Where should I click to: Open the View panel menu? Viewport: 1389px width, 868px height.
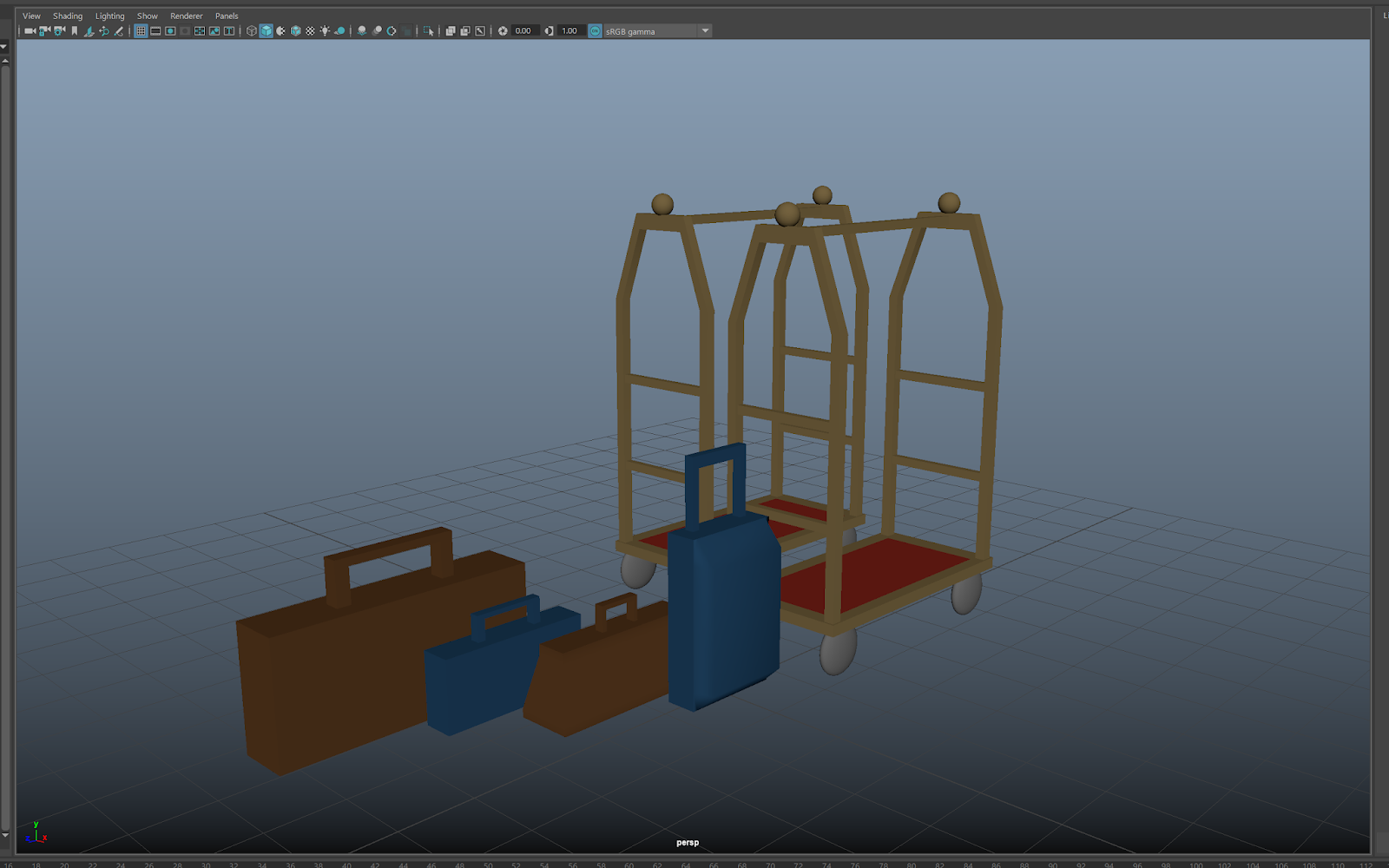pos(31,16)
